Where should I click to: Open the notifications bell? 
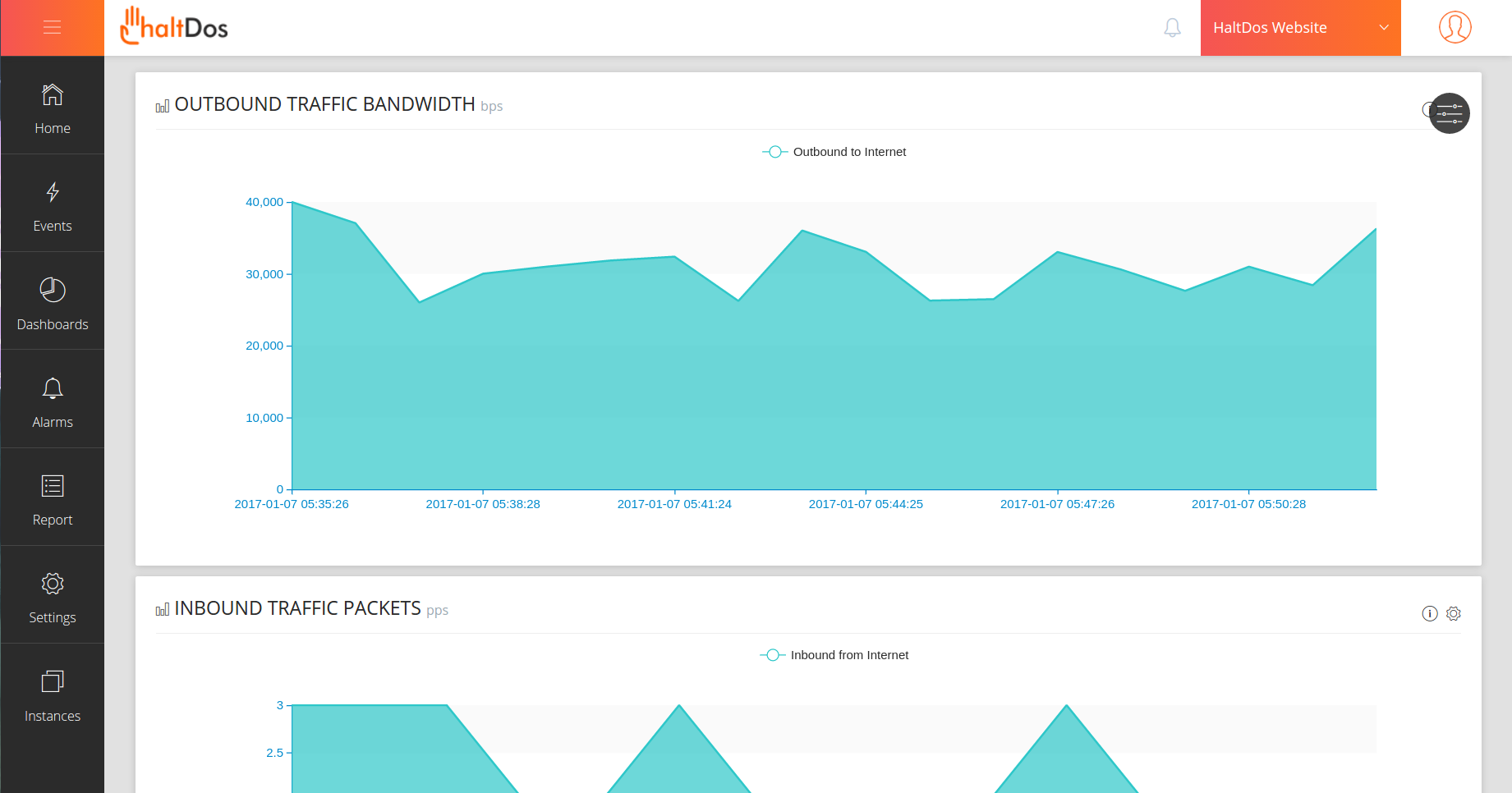pos(1173,28)
